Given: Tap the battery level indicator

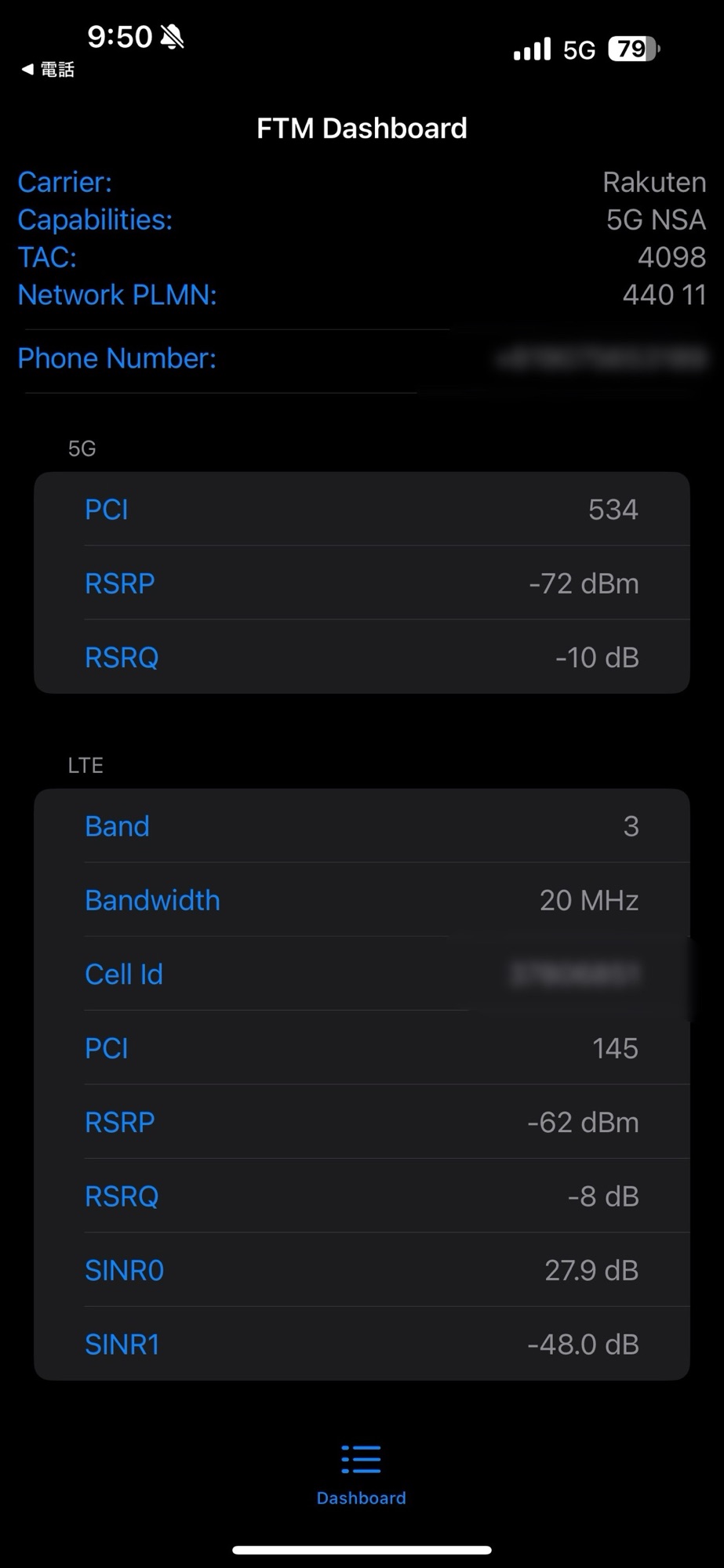Looking at the screenshot, I should (634, 49).
